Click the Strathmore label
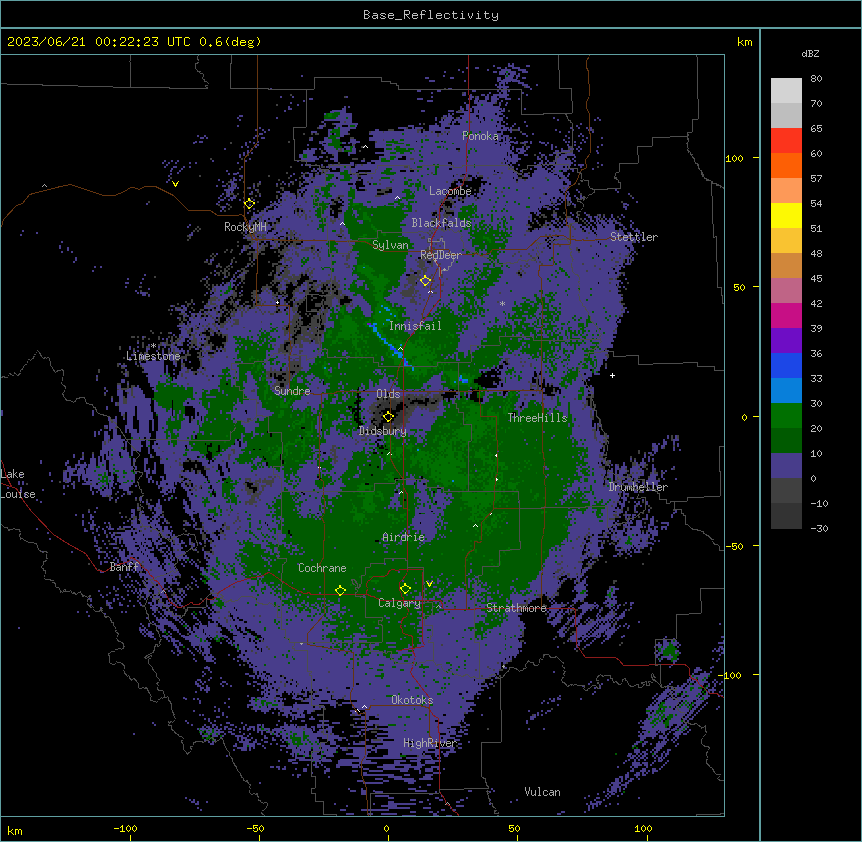This screenshot has height=842, width=862. pos(516,608)
